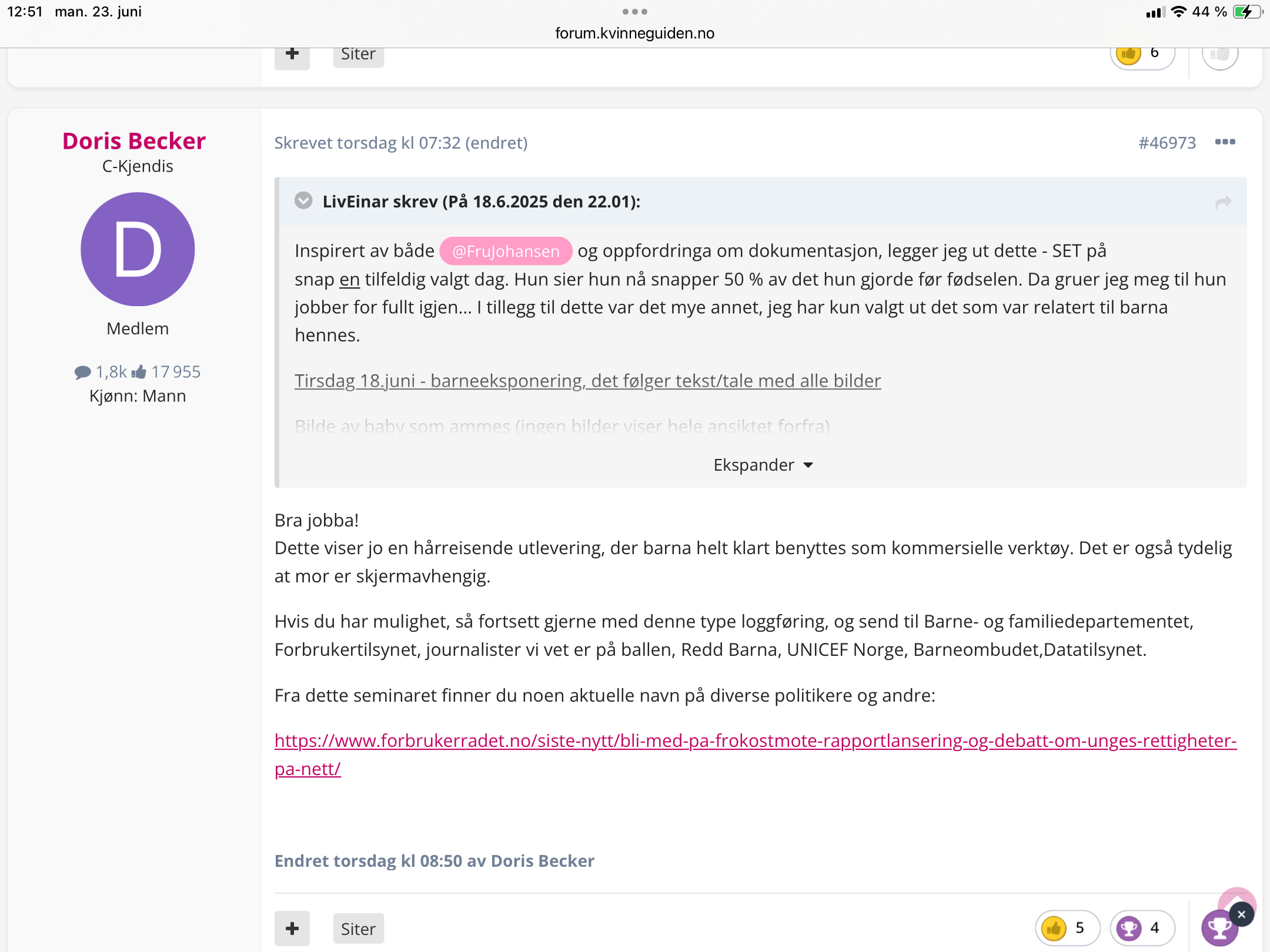Open the three dots browser menu at top

(635, 12)
